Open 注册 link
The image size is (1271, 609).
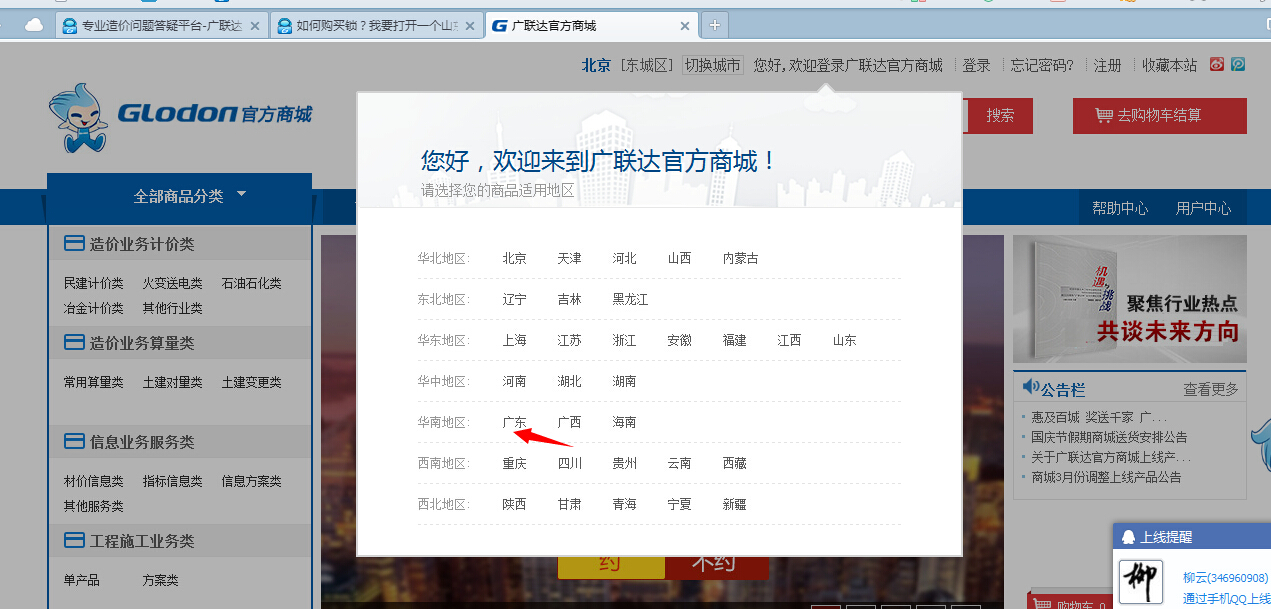[1107, 65]
